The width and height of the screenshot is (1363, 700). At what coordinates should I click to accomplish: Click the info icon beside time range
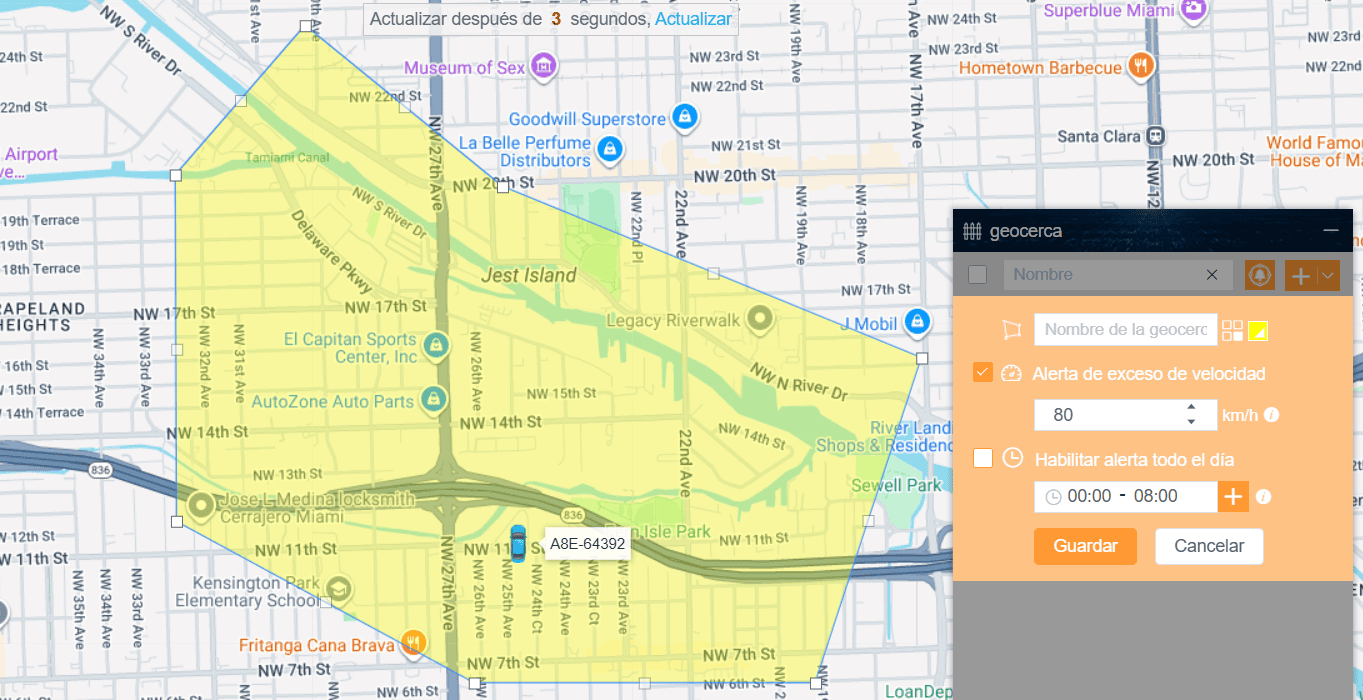[x=1263, y=496]
